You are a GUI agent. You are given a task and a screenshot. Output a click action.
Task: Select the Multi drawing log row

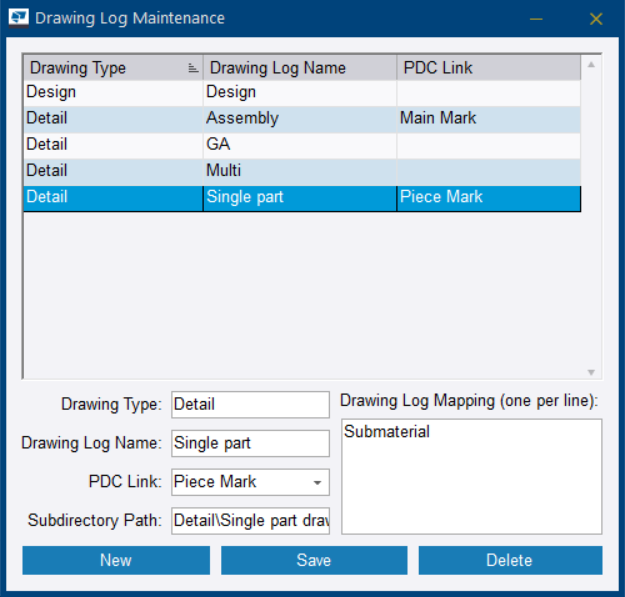click(300, 171)
